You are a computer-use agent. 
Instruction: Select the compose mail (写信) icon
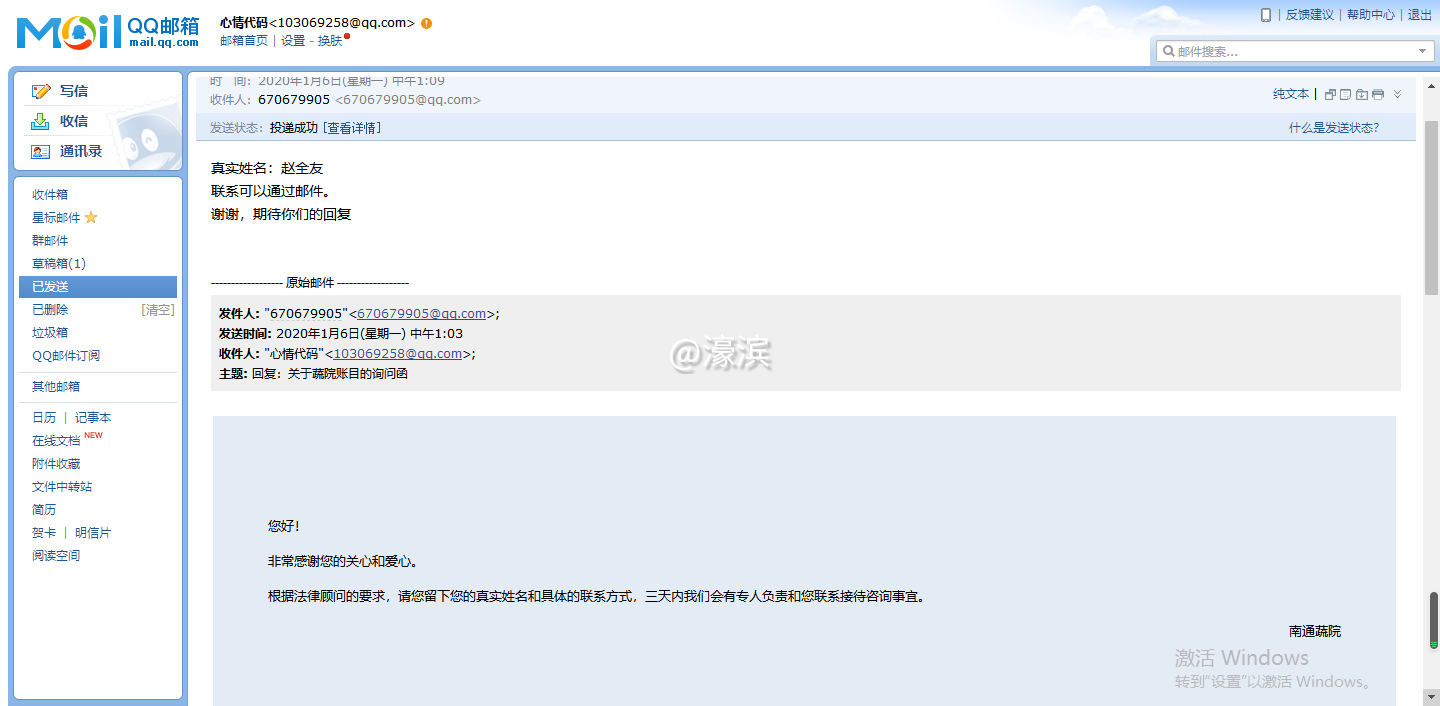pyautogui.click(x=40, y=91)
